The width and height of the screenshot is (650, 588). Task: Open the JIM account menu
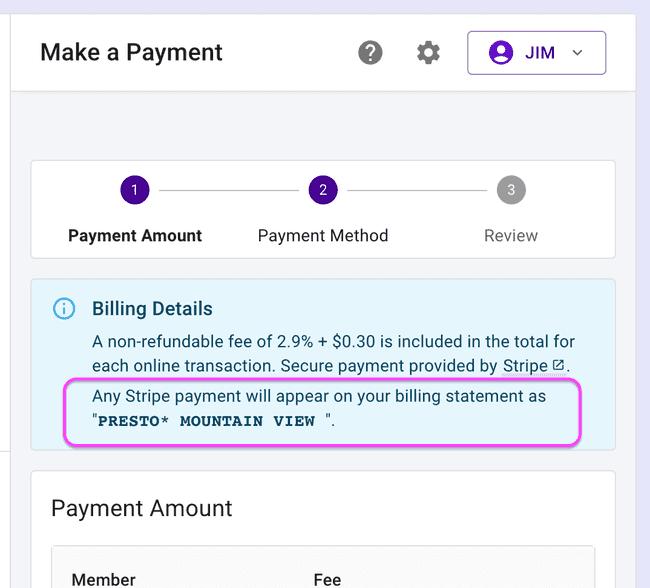(x=536, y=53)
